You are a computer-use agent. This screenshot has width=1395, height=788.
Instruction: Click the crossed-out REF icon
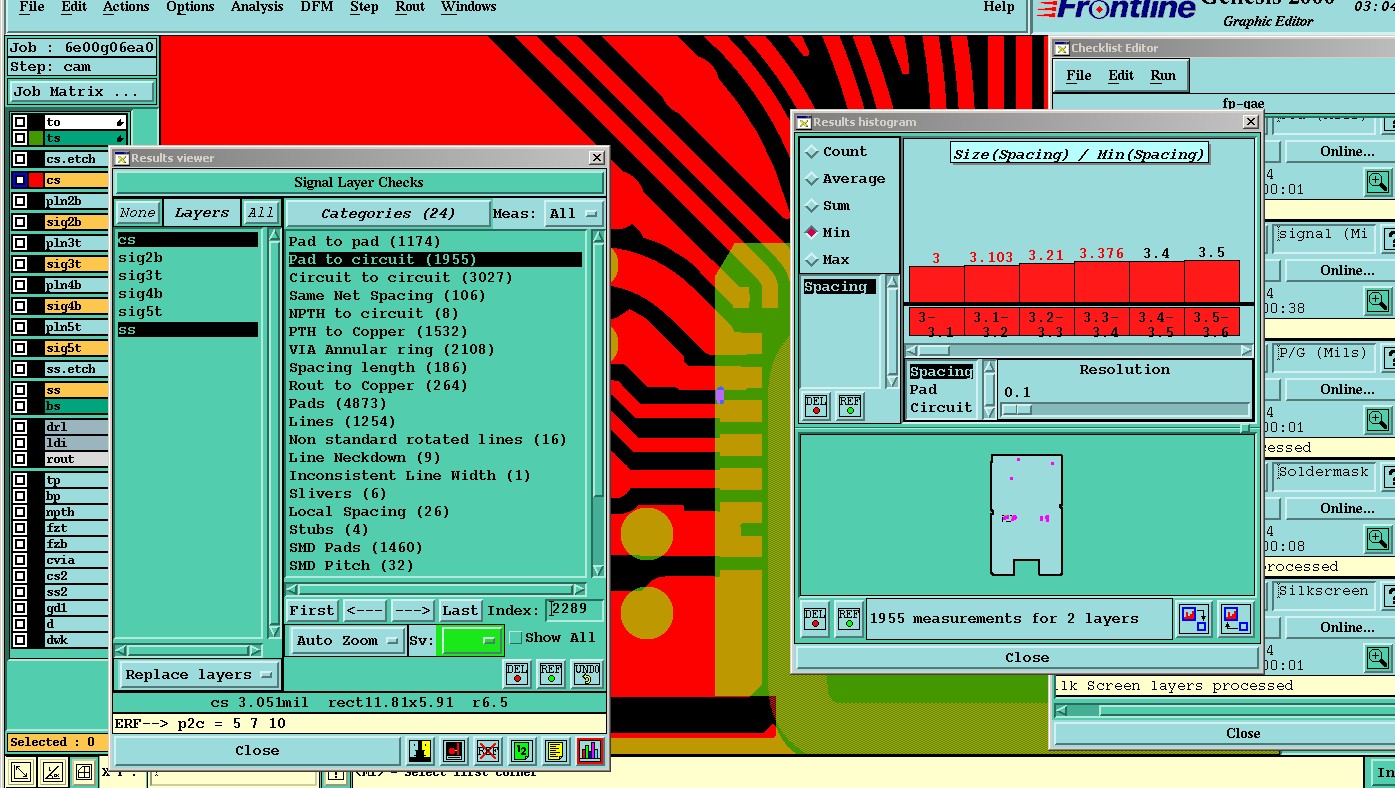[487, 751]
